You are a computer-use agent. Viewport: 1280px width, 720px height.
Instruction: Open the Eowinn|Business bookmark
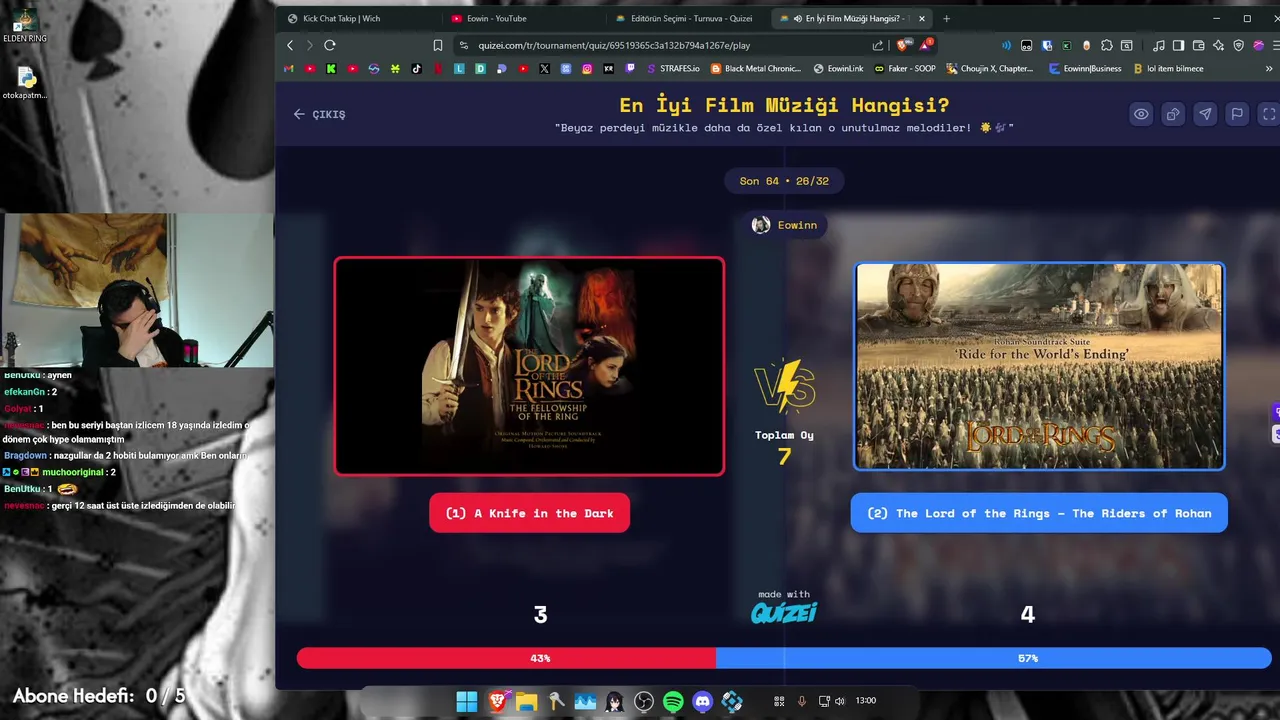point(1086,69)
